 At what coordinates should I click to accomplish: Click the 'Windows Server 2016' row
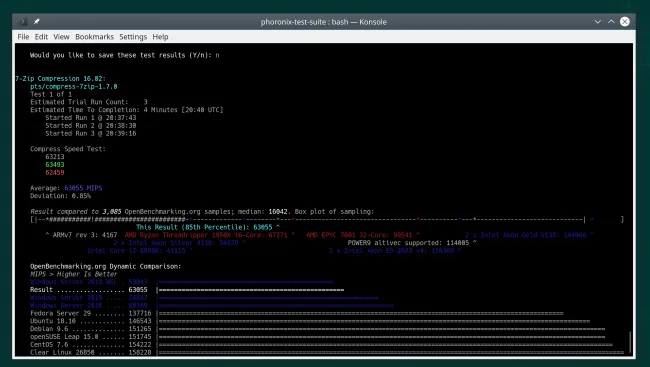(x=212, y=306)
